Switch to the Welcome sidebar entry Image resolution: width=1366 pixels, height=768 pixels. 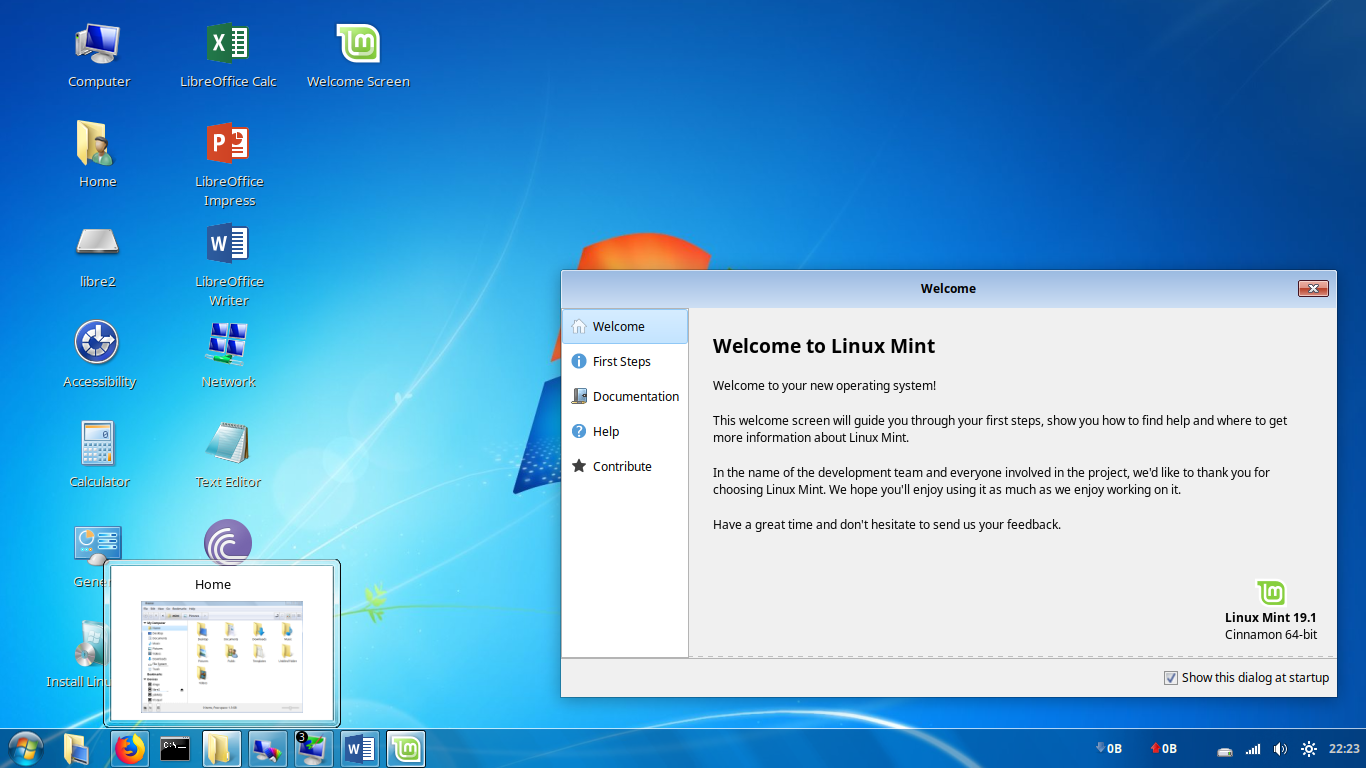620,326
